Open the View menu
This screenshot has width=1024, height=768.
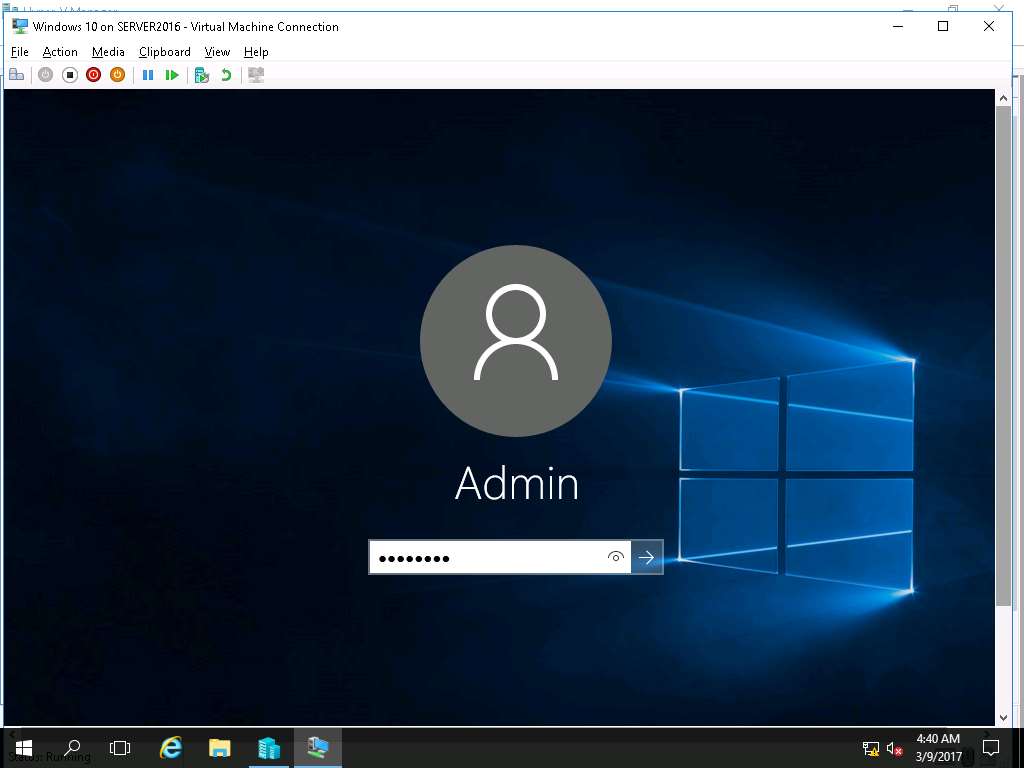tap(217, 52)
